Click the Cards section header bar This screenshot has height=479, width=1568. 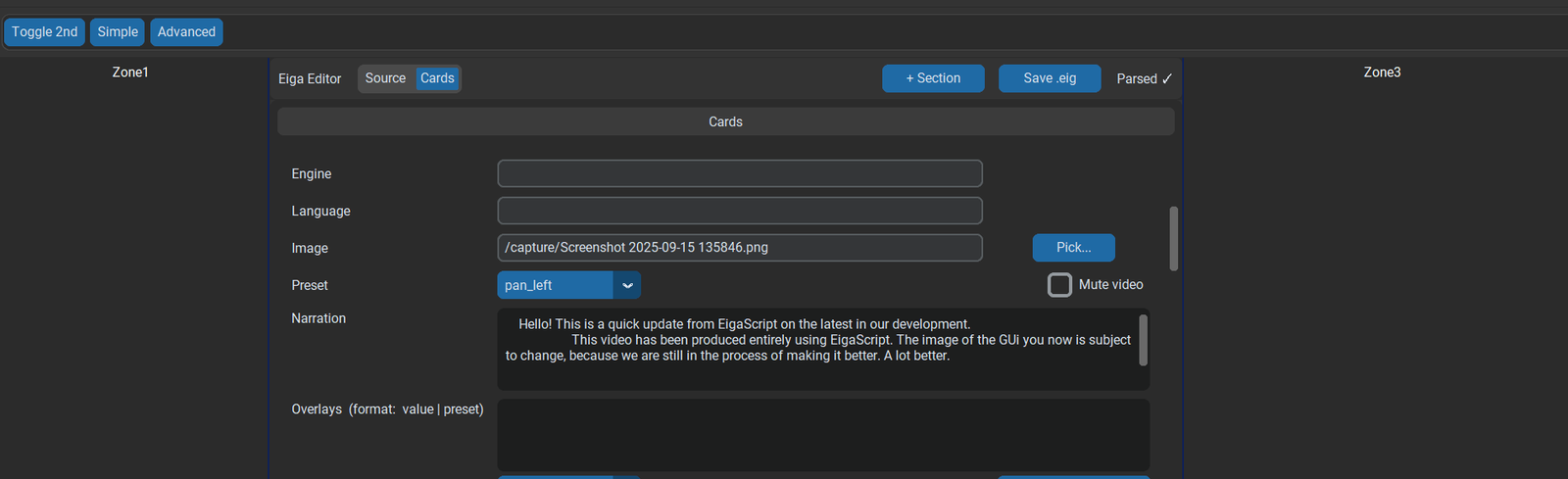coord(725,121)
